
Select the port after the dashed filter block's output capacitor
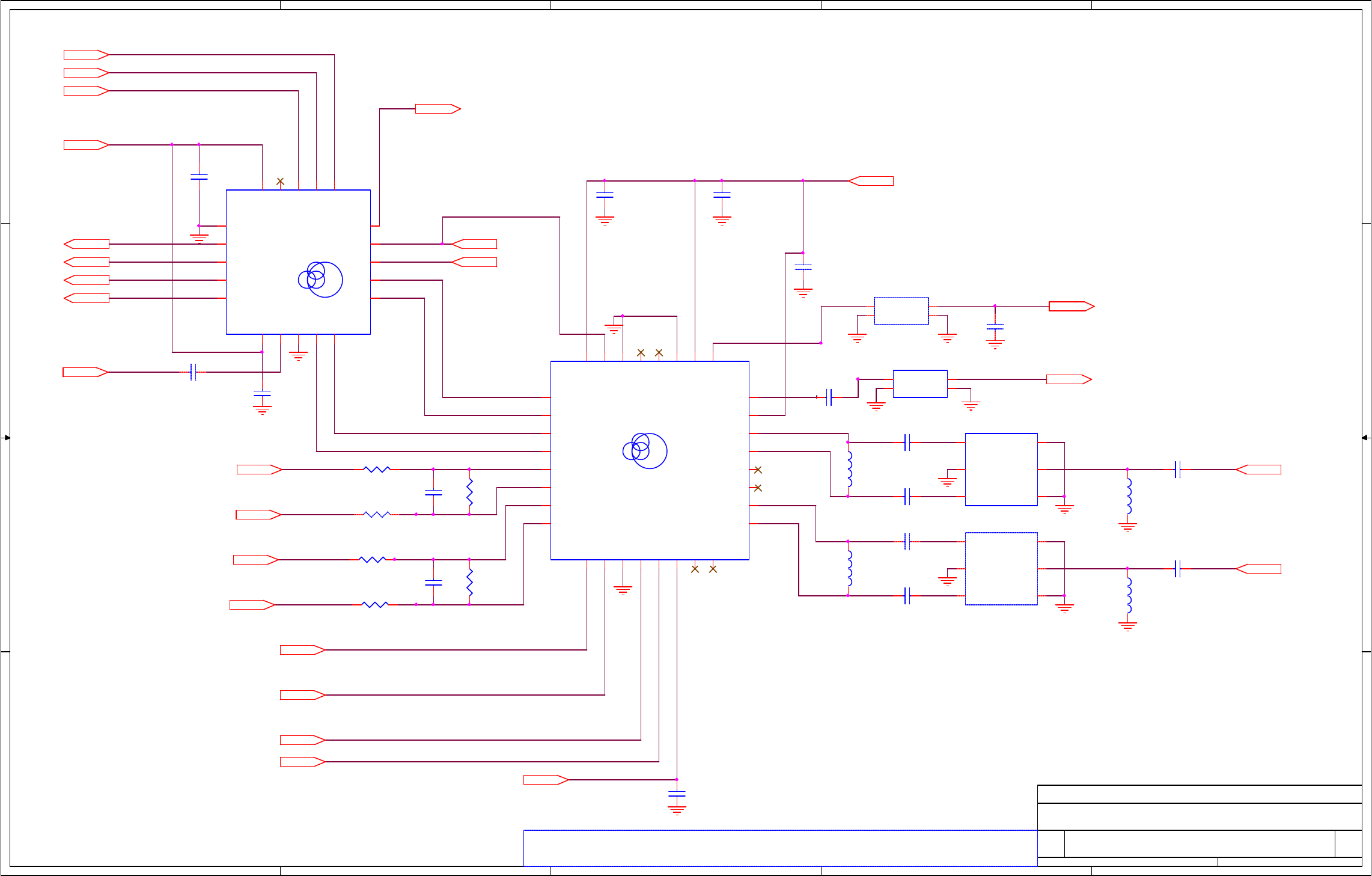click(1258, 569)
